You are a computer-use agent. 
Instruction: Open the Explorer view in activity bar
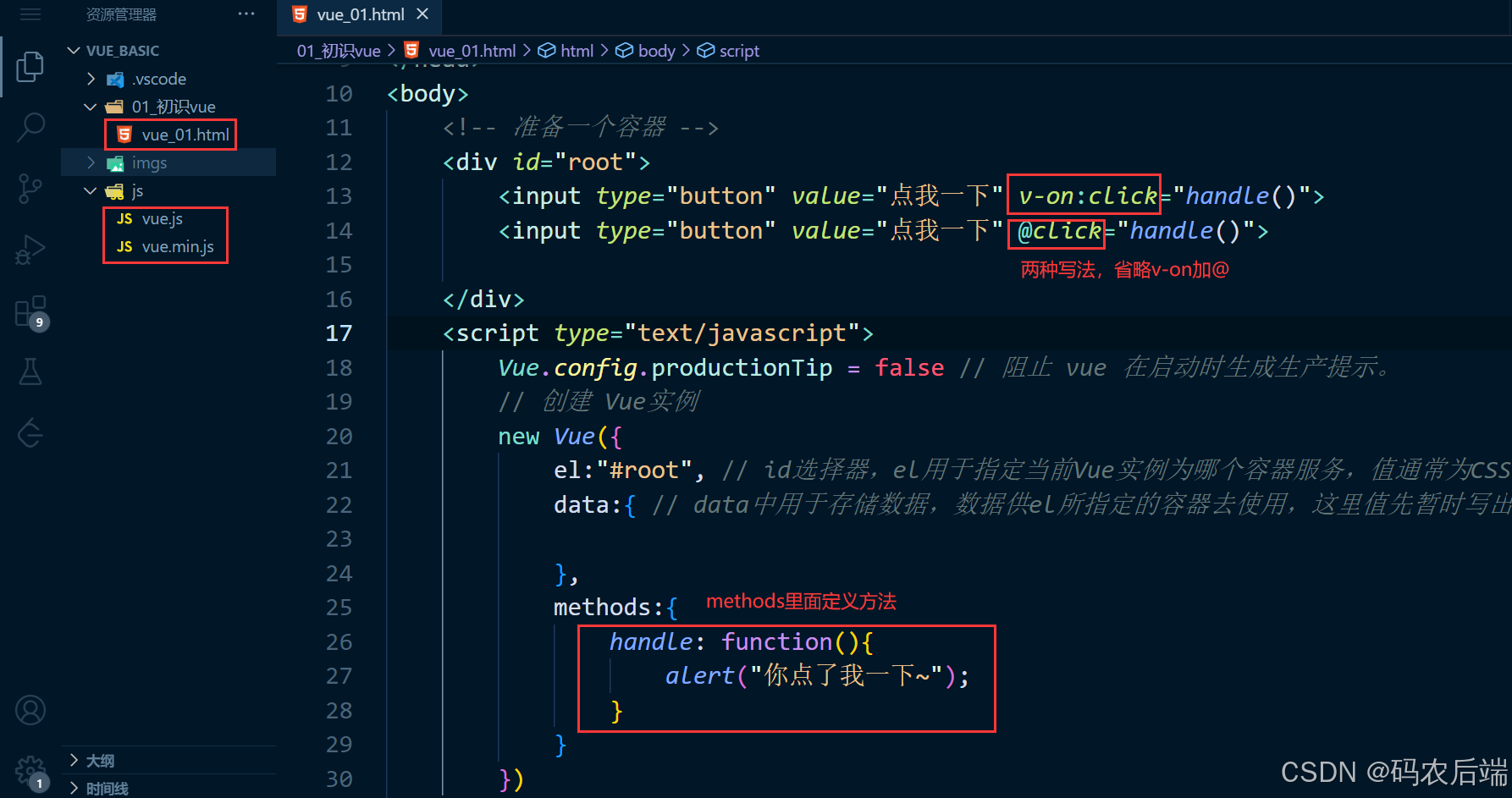(30, 66)
